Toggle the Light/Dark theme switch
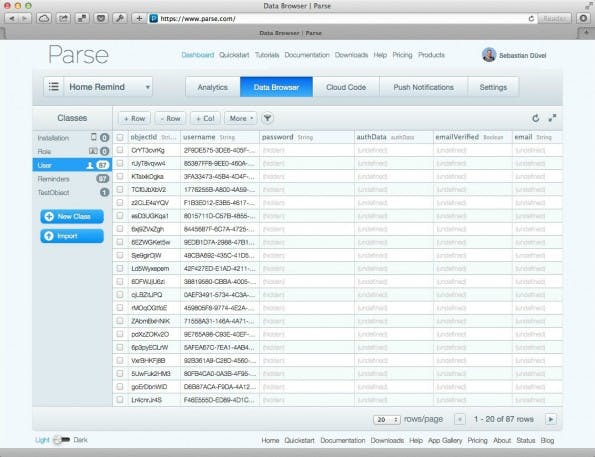 (61, 440)
